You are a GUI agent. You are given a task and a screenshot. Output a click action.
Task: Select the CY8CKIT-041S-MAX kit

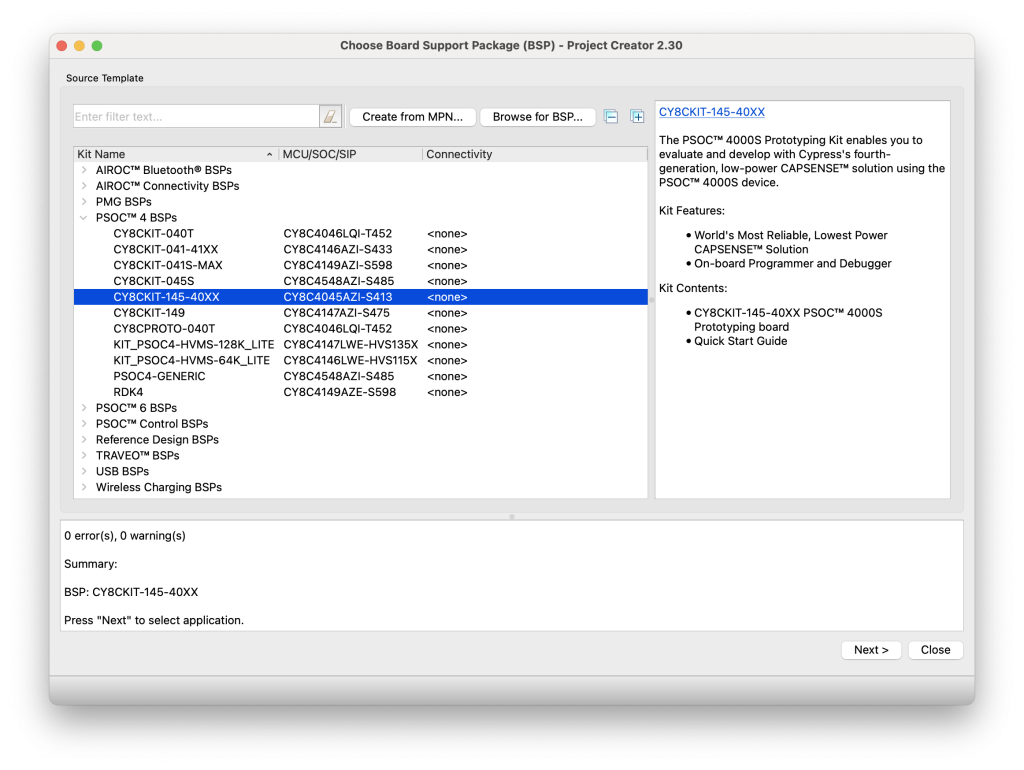[168, 265]
